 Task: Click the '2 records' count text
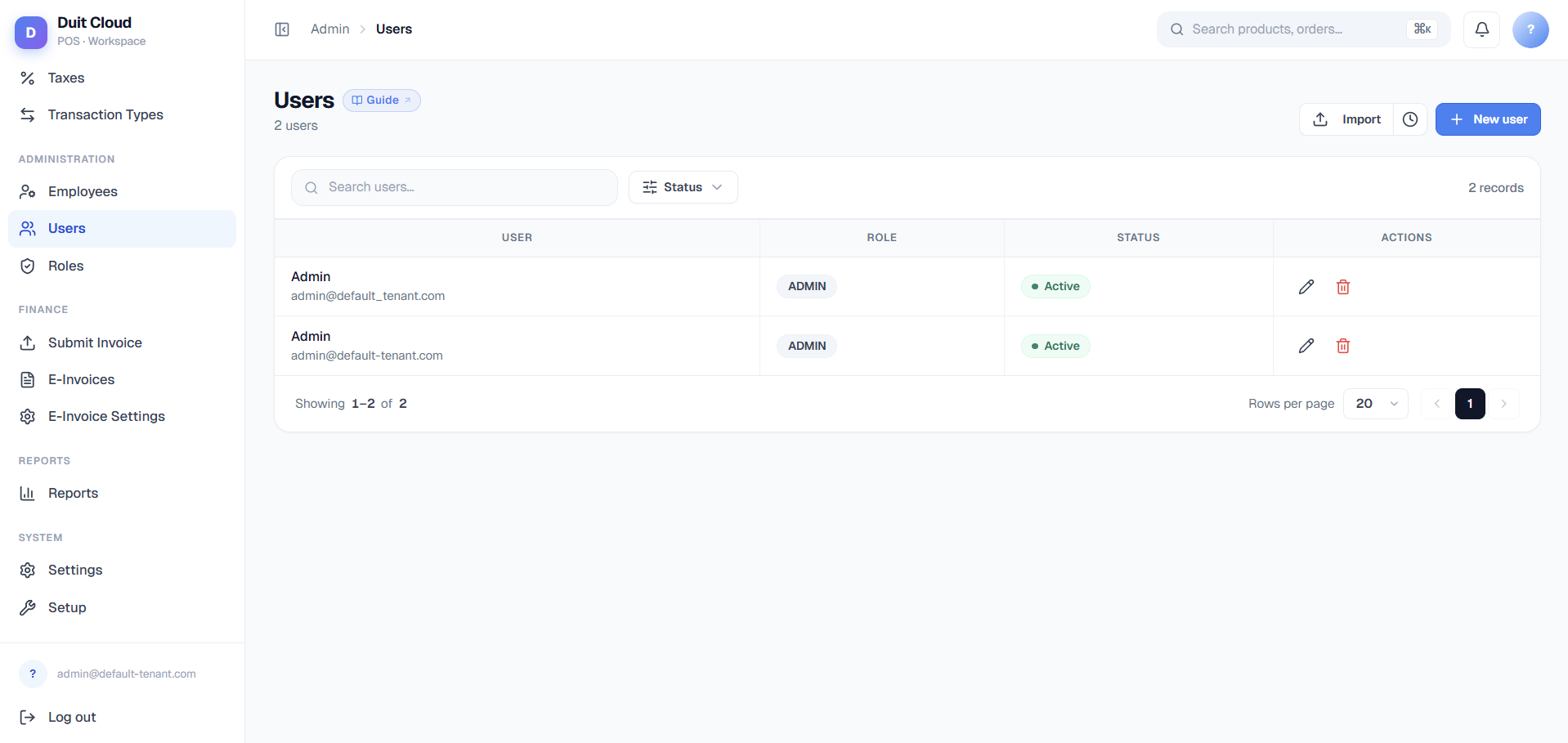[1496, 188]
